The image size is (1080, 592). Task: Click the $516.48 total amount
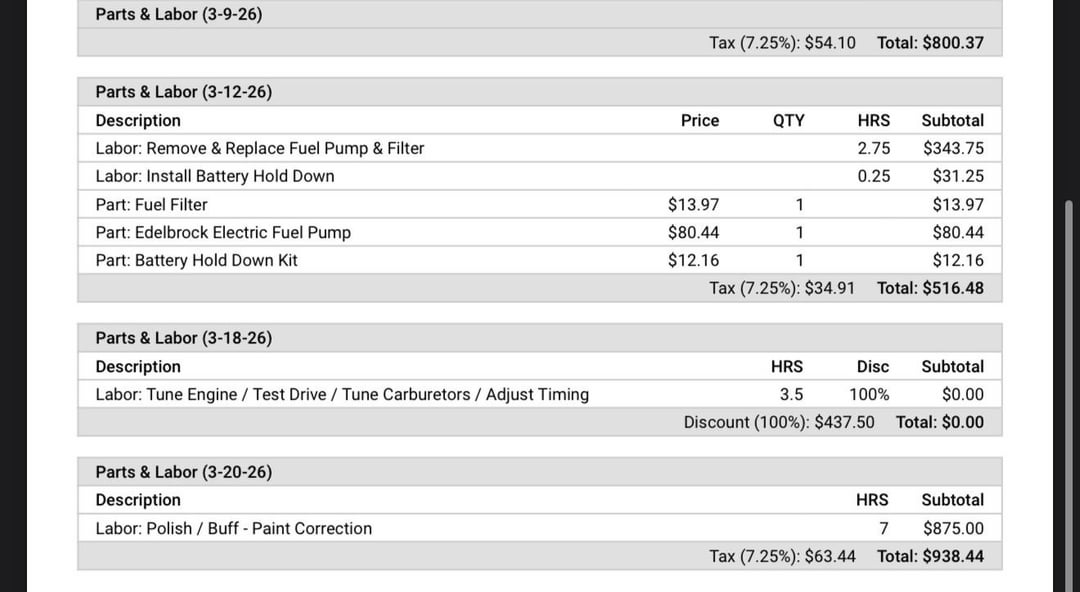coord(952,288)
